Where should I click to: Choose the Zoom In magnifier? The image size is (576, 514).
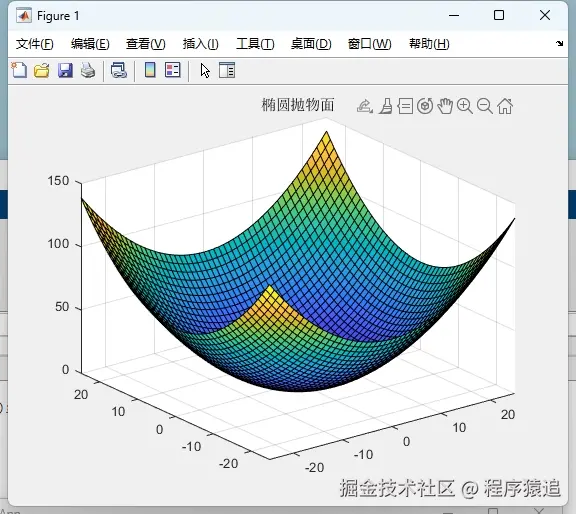pos(465,106)
